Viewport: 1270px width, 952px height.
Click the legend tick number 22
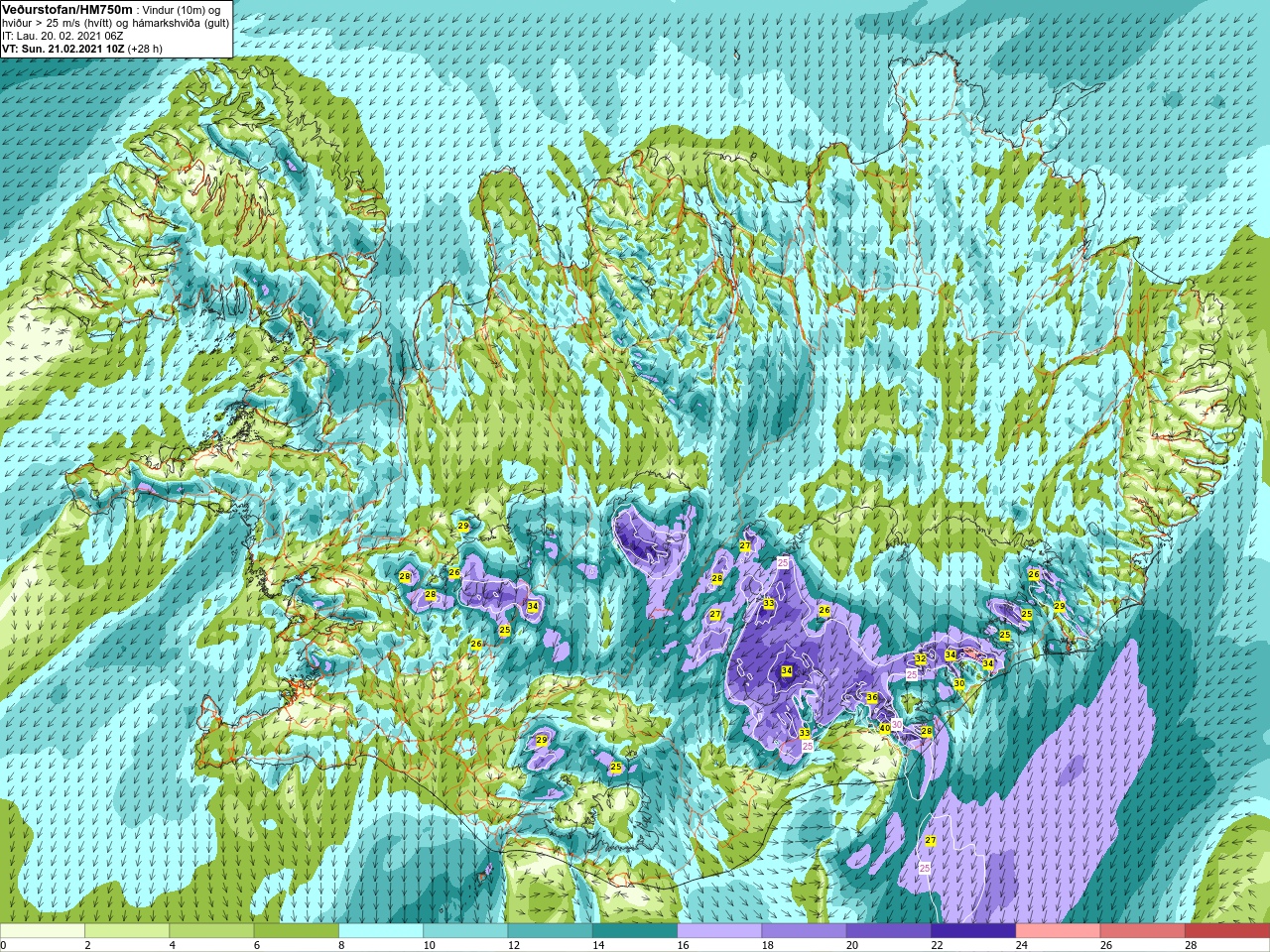tap(938, 945)
